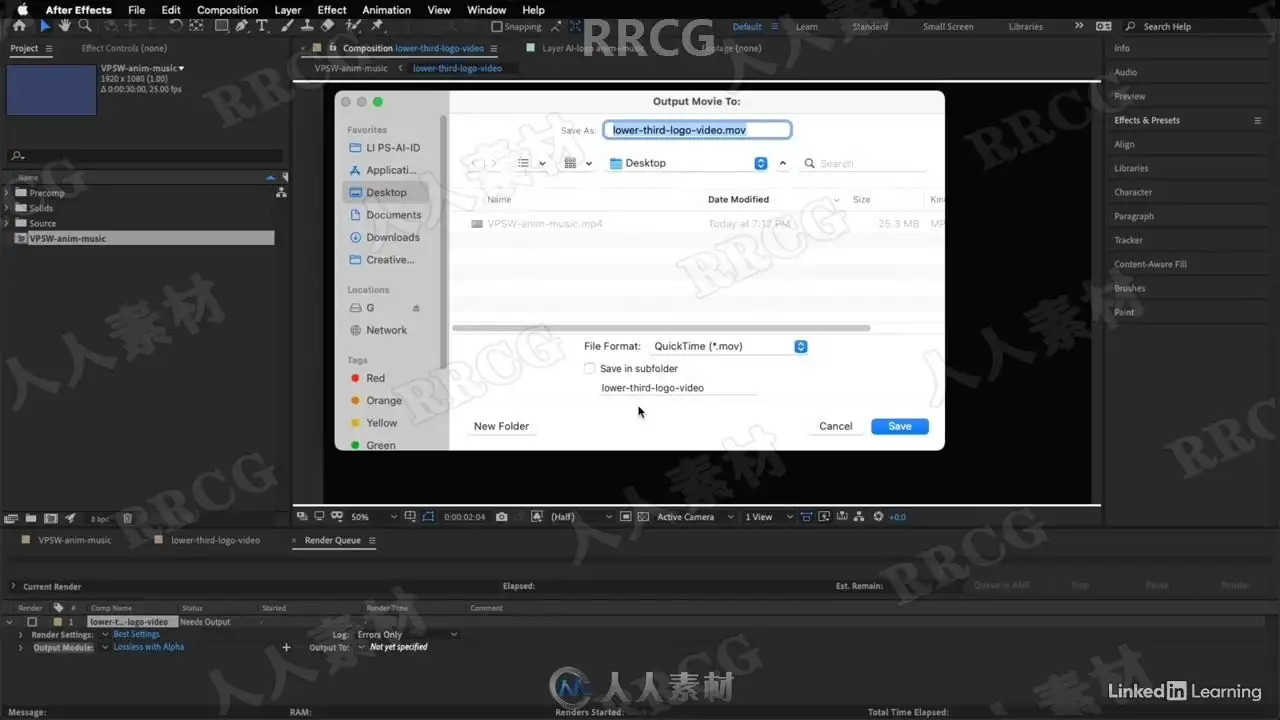
Task: Click the Search field in save dialog
Action: 865,163
